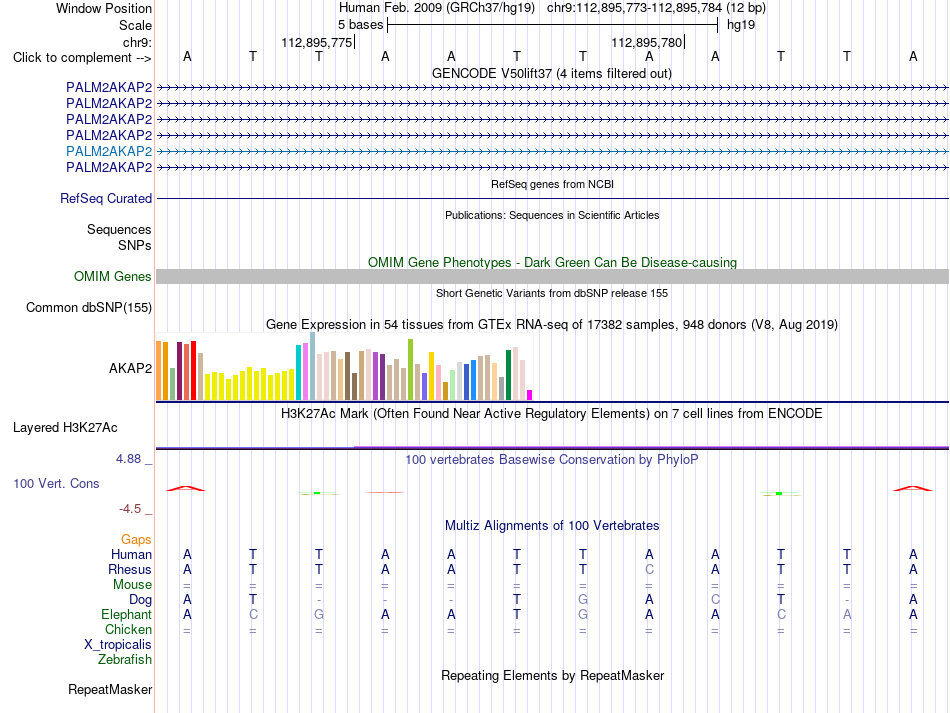Click the Window Position label

tap(104, 8)
